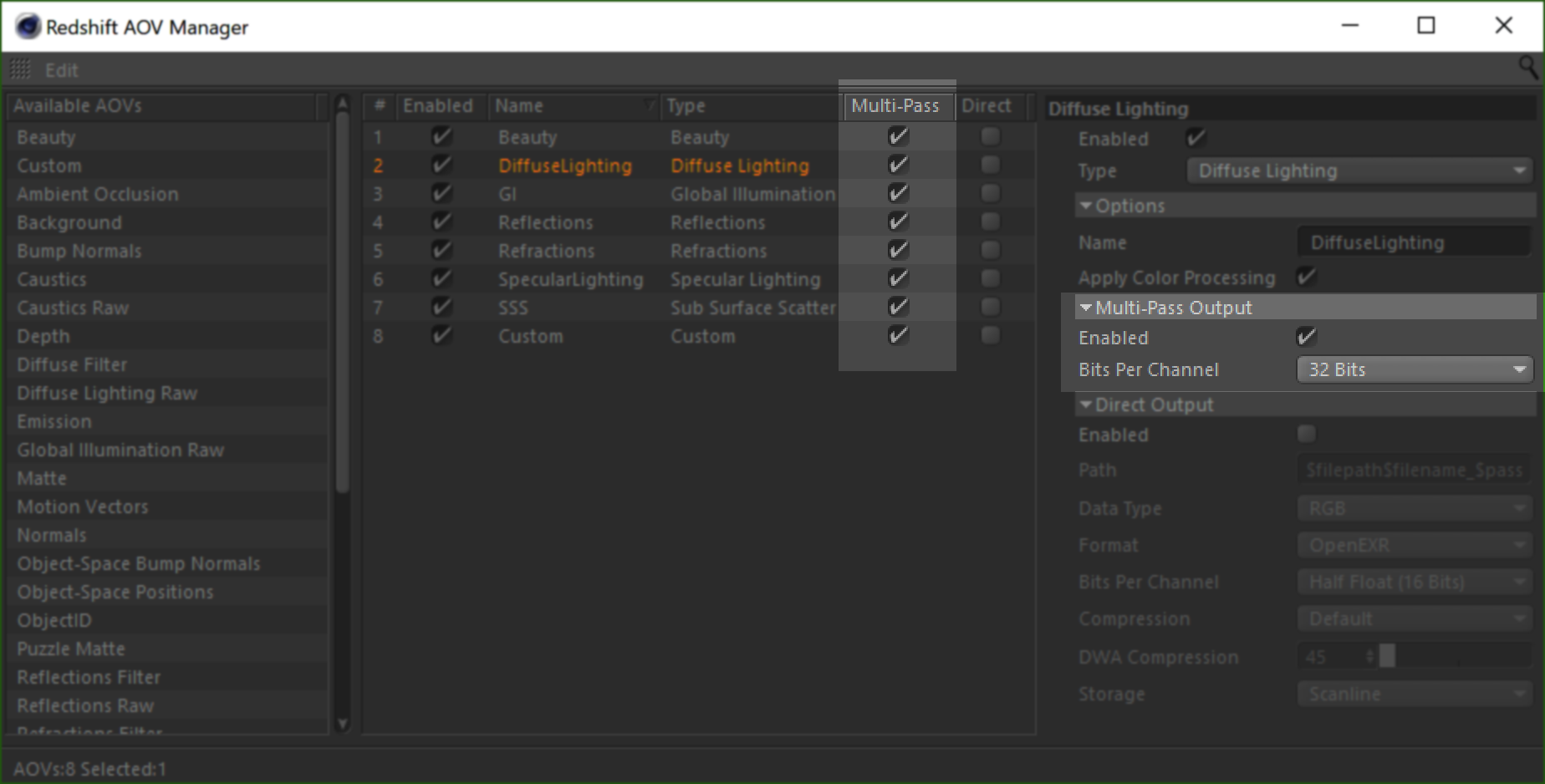Image resolution: width=1545 pixels, height=784 pixels.
Task: Click the Direct column header
Action: point(992,106)
